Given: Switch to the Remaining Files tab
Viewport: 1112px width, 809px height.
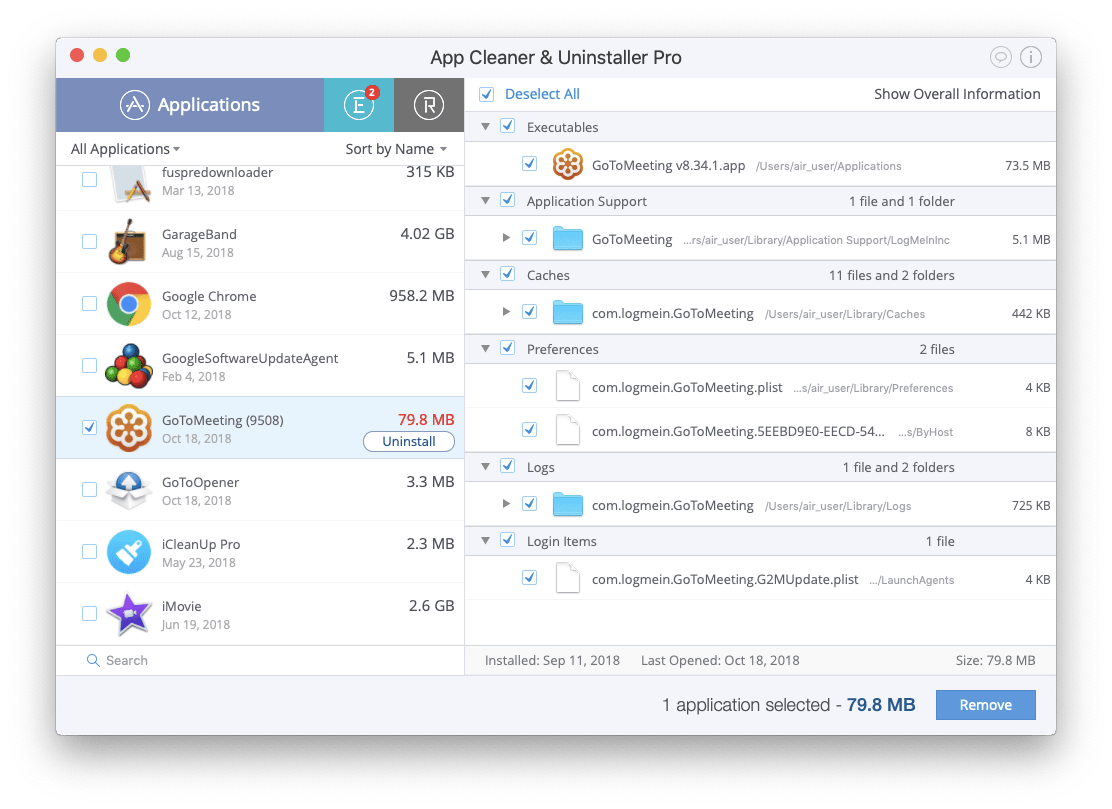Looking at the screenshot, I should (428, 104).
